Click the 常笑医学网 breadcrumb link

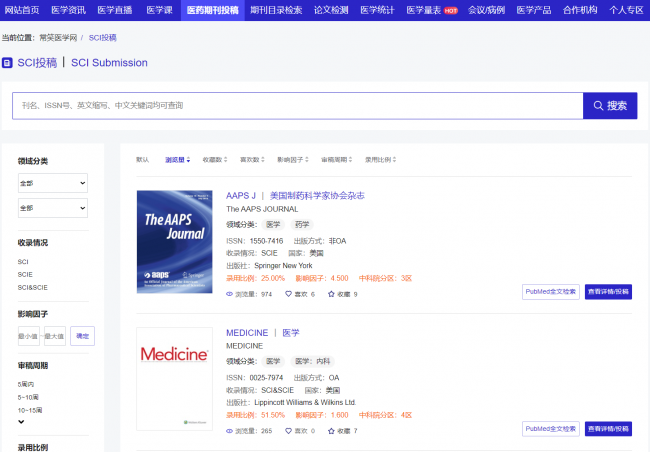(x=58, y=38)
